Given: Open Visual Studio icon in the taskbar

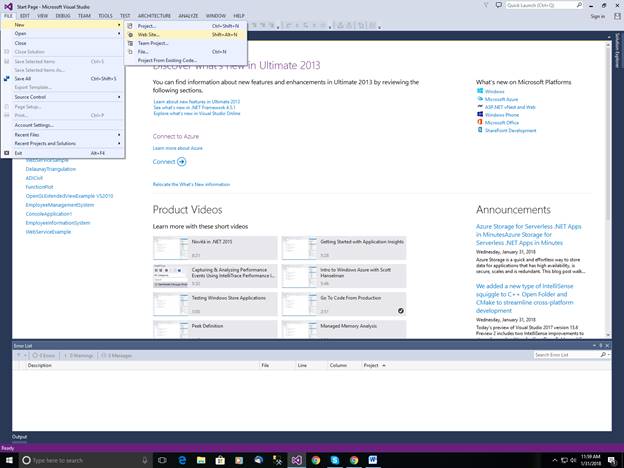Looking at the screenshot, I should pos(296,460).
